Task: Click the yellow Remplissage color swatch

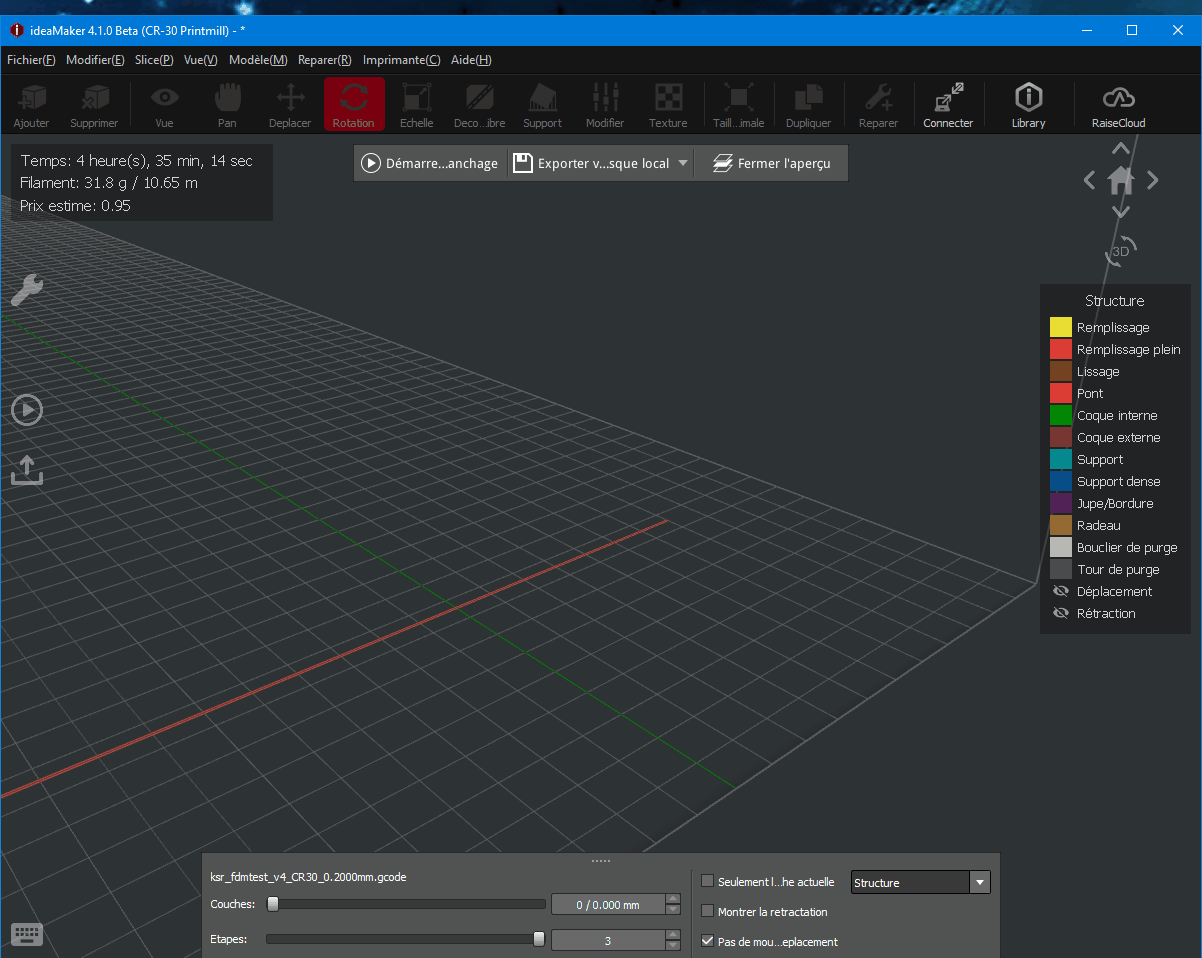Action: (x=1060, y=327)
